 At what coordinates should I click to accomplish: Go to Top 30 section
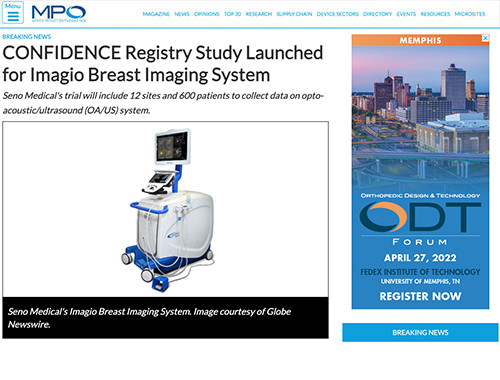click(232, 14)
